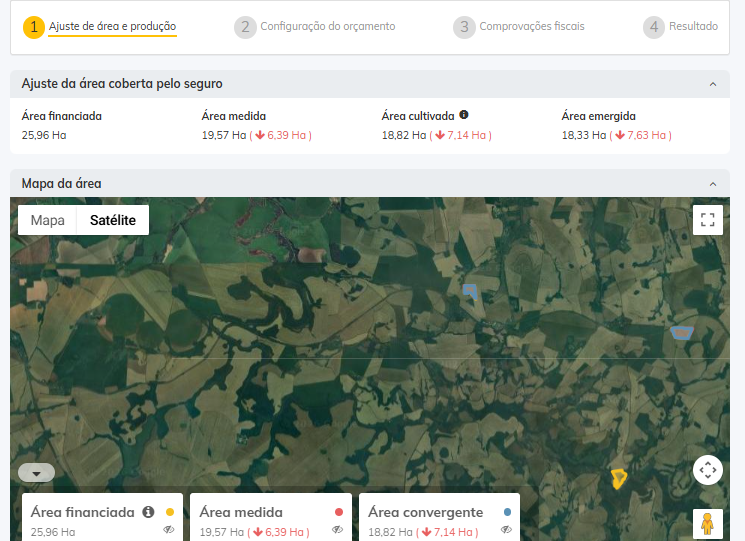Click the yellow polygon marker on map

[619, 479]
